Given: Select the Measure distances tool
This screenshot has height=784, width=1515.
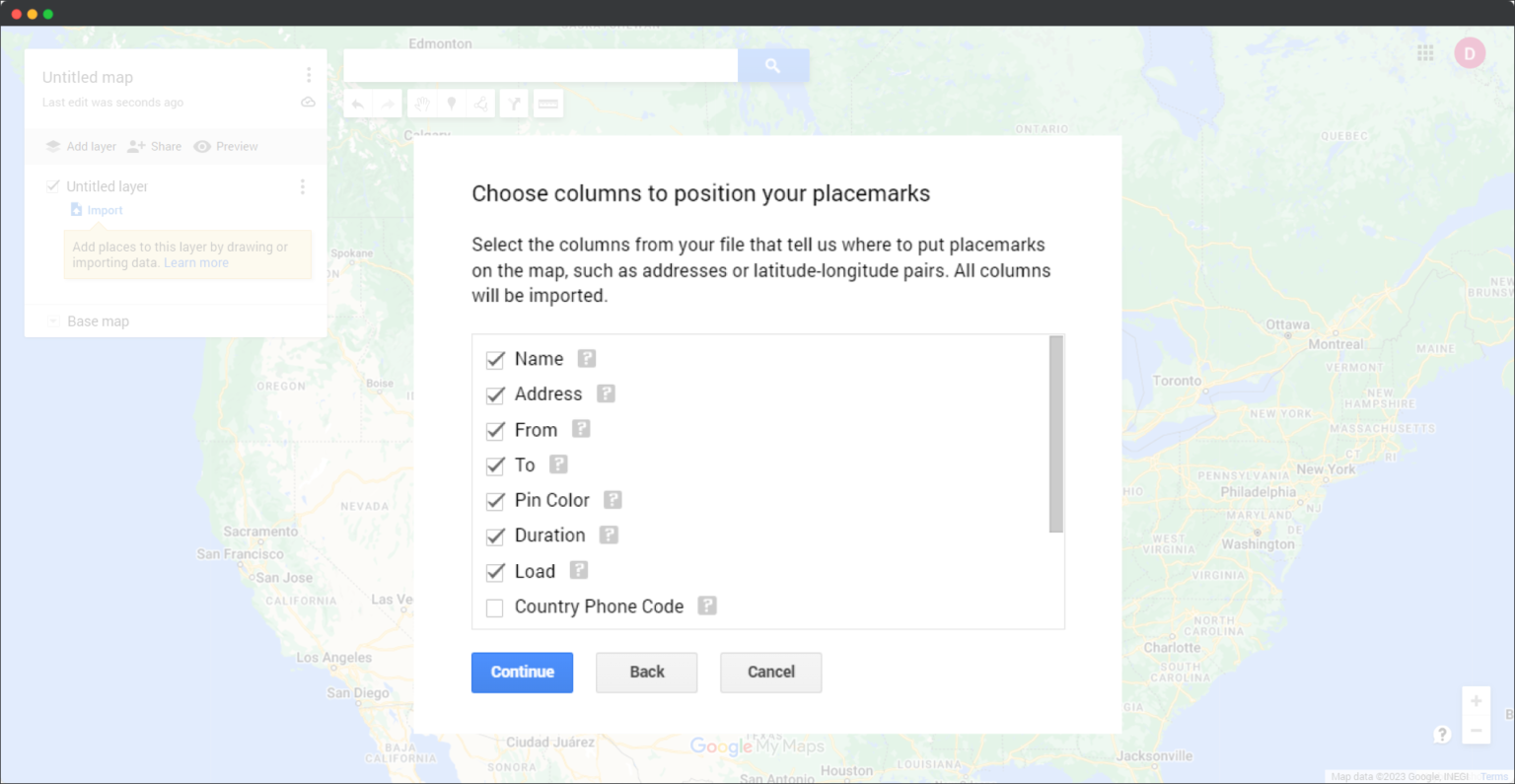Looking at the screenshot, I should 548,103.
